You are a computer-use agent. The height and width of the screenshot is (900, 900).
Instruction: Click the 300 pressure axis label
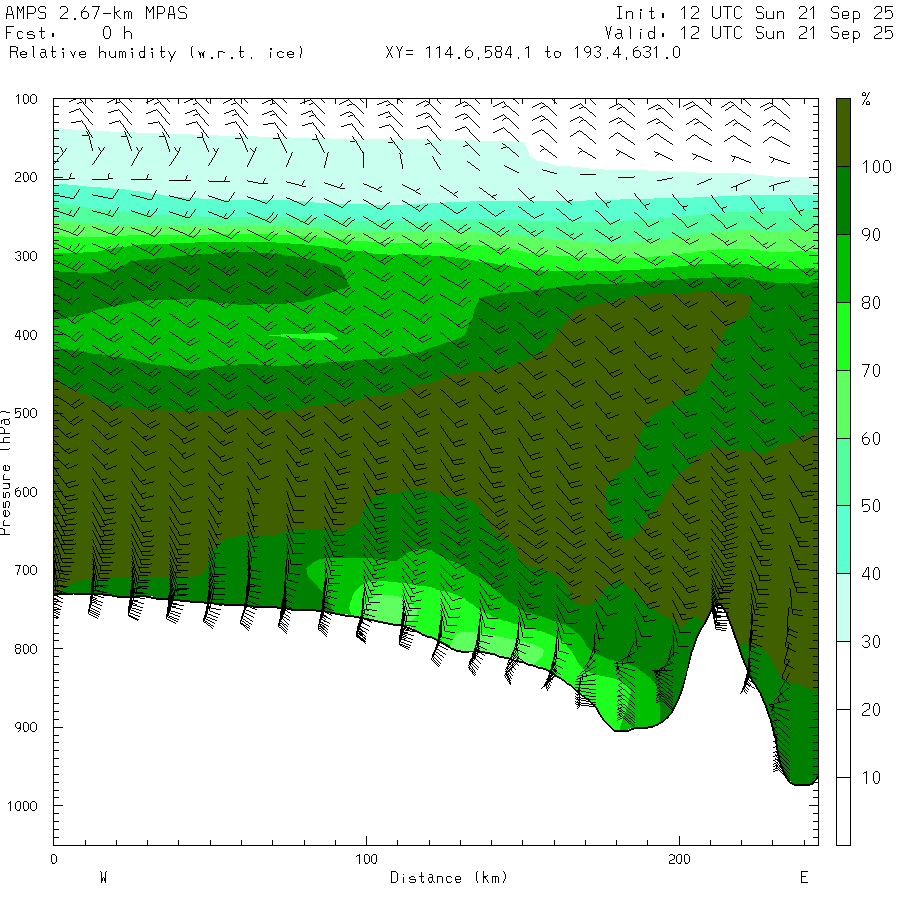[x=26, y=256]
